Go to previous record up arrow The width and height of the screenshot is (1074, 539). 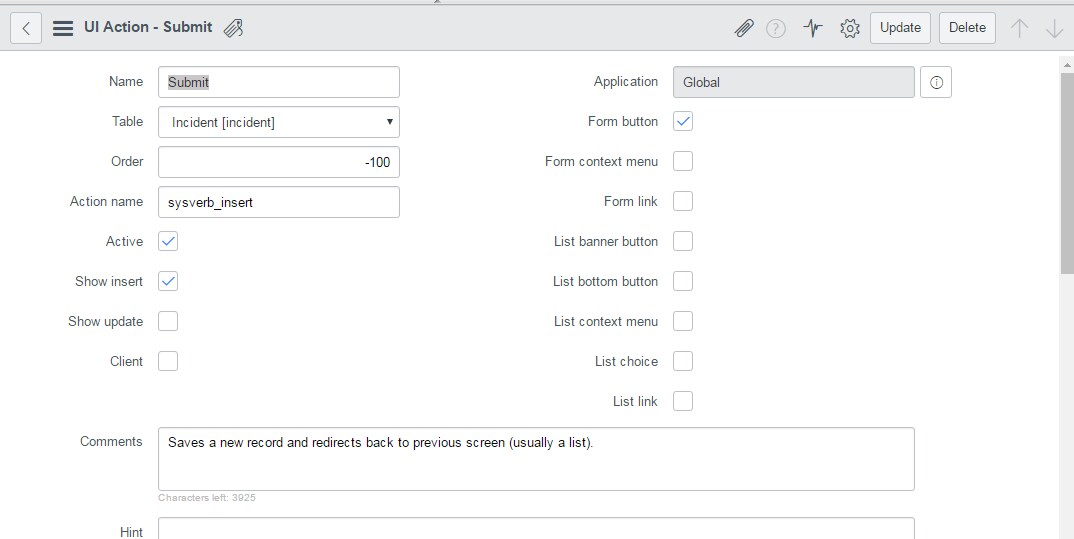pyautogui.click(x=1019, y=28)
